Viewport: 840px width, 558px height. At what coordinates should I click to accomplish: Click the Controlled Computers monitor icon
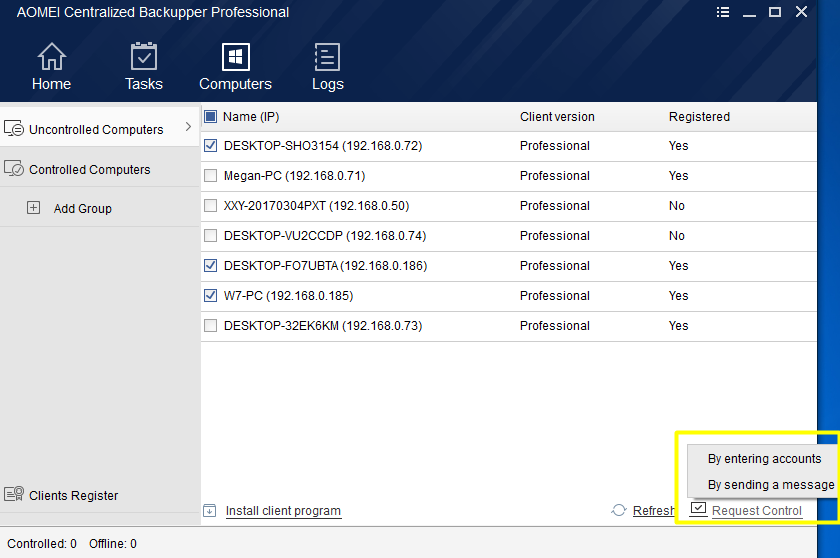[x=14, y=169]
